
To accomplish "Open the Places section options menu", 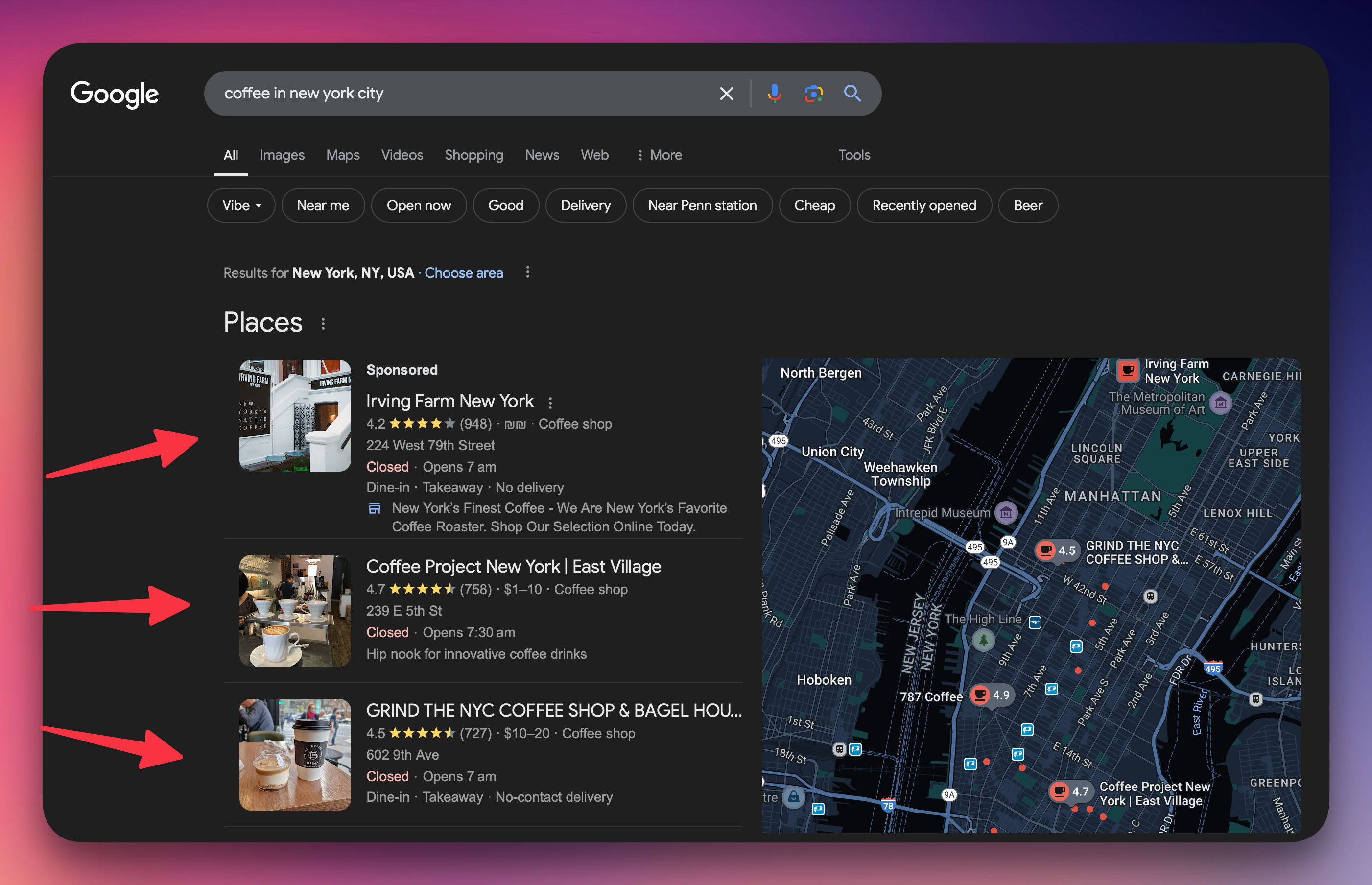I will (x=323, y=324).
